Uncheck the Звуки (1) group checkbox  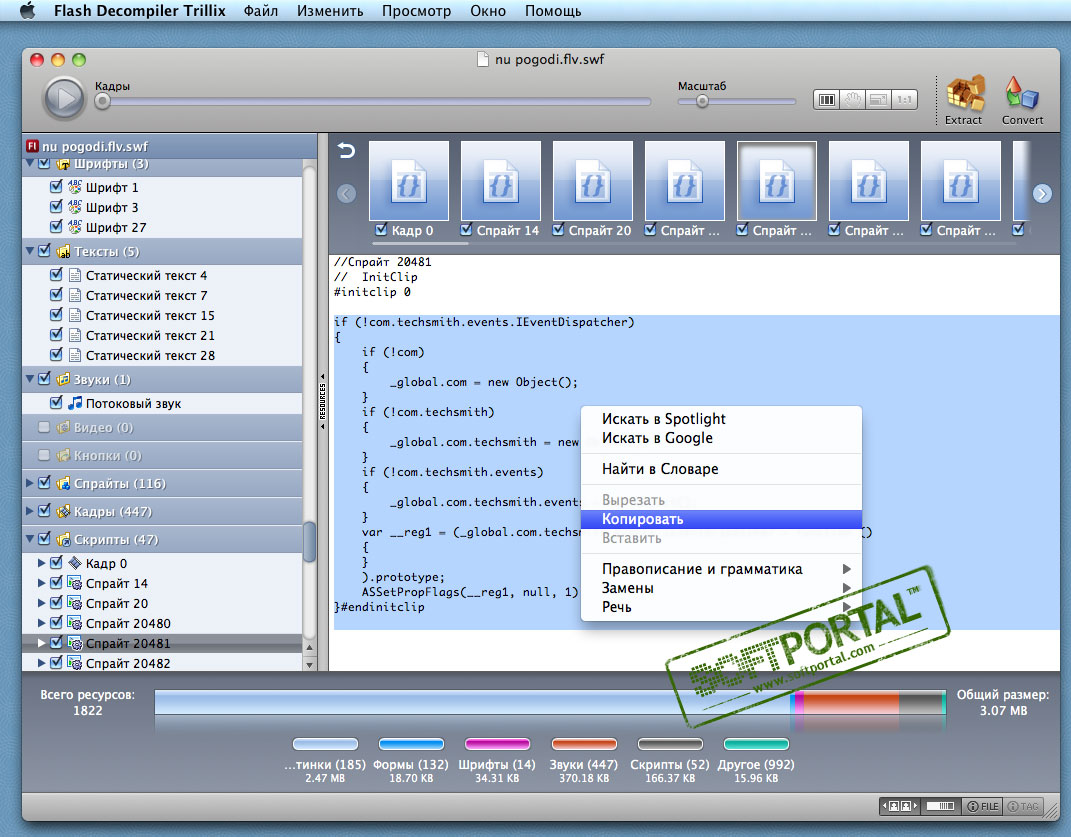point(44,379)
